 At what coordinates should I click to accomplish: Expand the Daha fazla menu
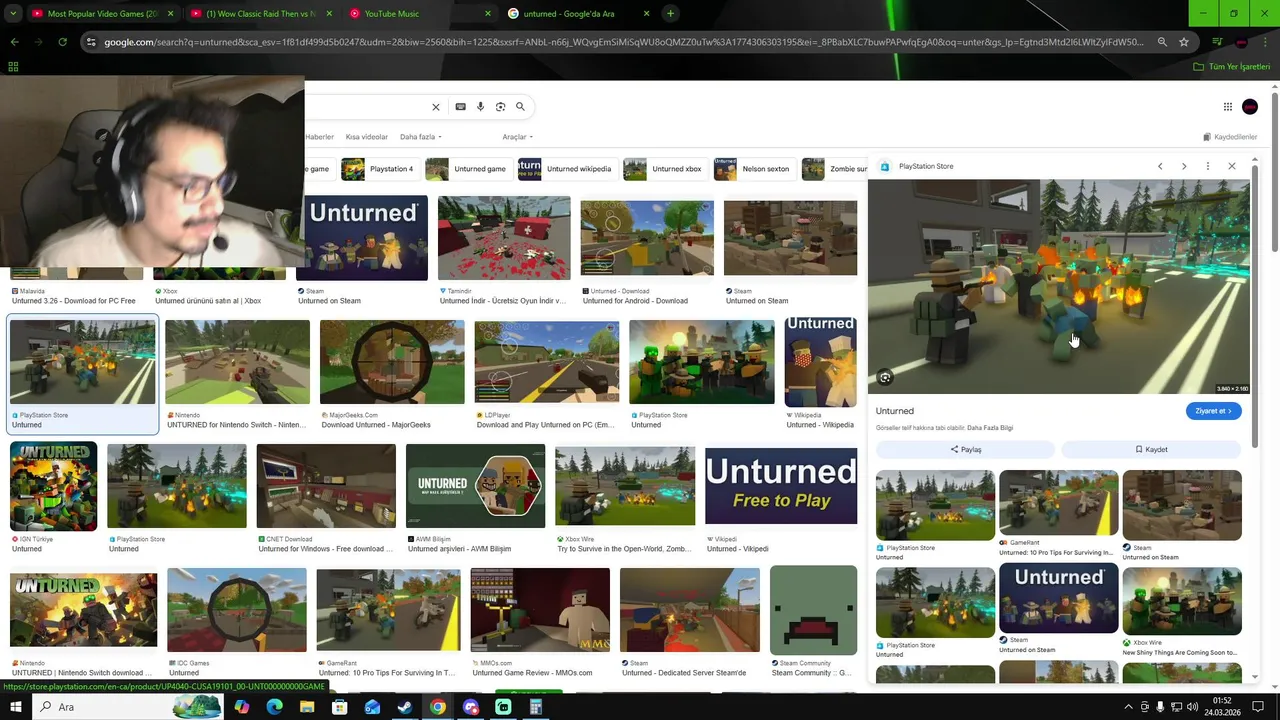[421, 137]
